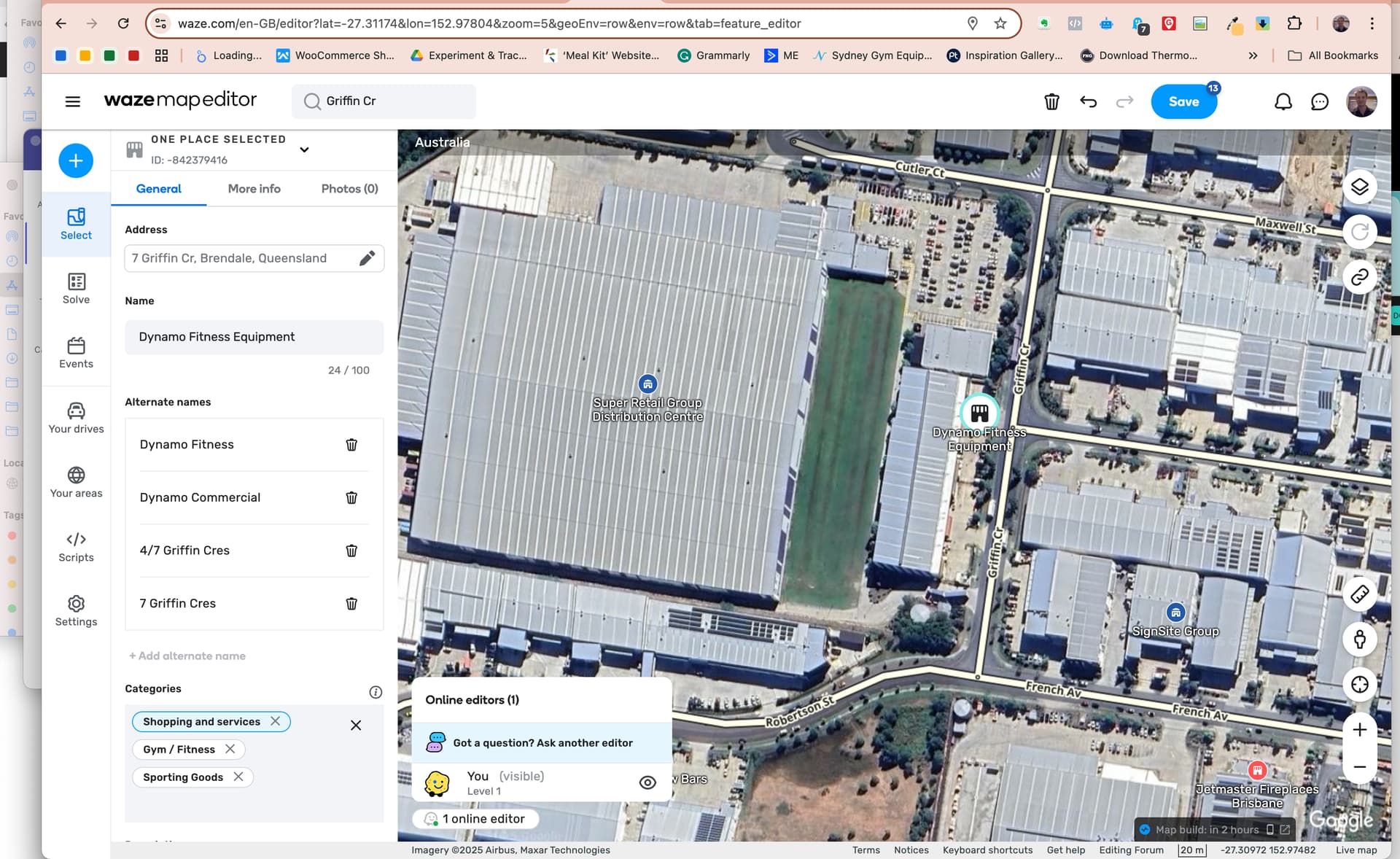The height and width of the screenshot is (859, 1400).
Task: Center map on my location
Action: 1359,684
